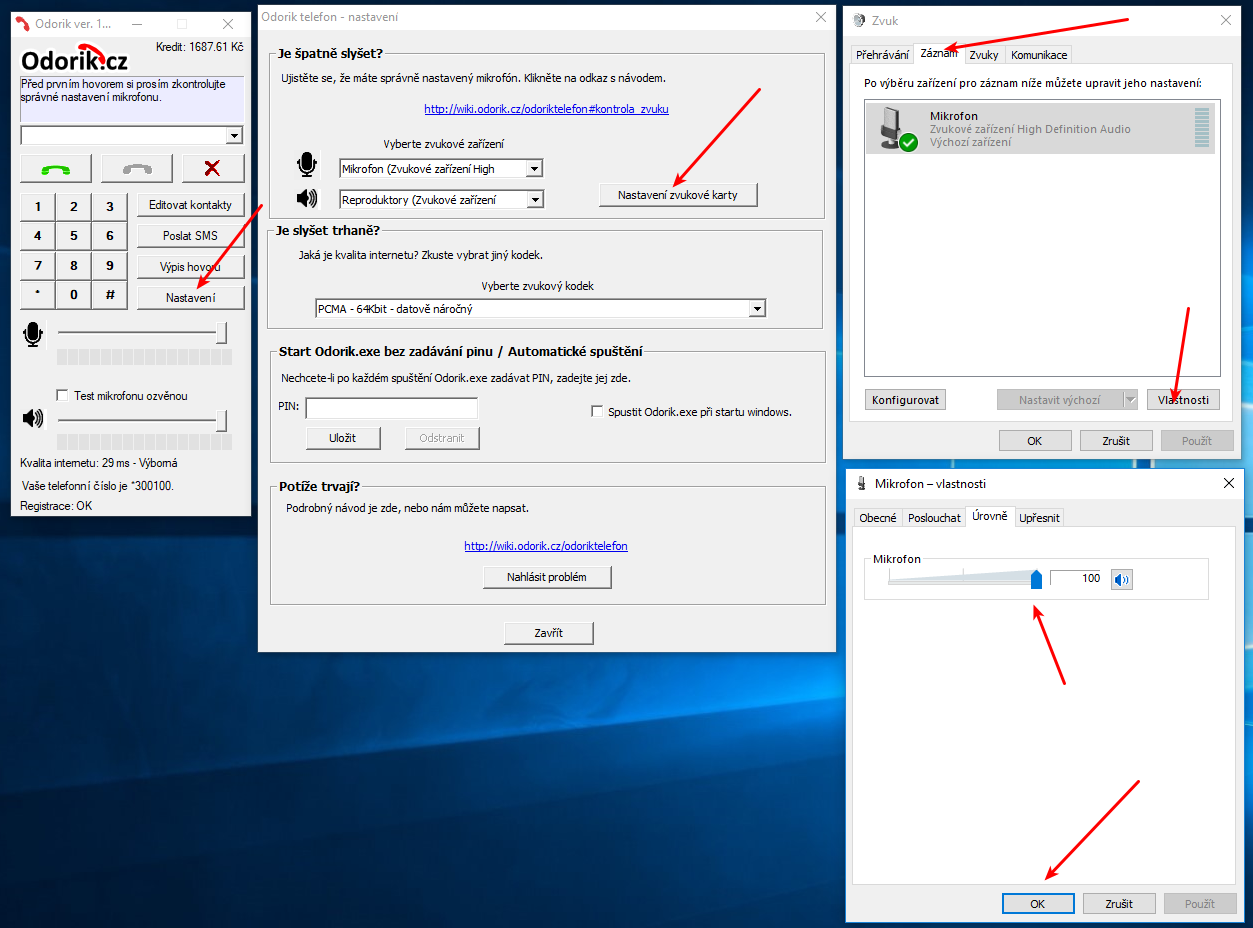The width and height of the screenshot is (1253, 928).
Task: Click microphone icon in Mikrofon – vlastnosti title
Action: pyautogui.click(x=862, y=484)
